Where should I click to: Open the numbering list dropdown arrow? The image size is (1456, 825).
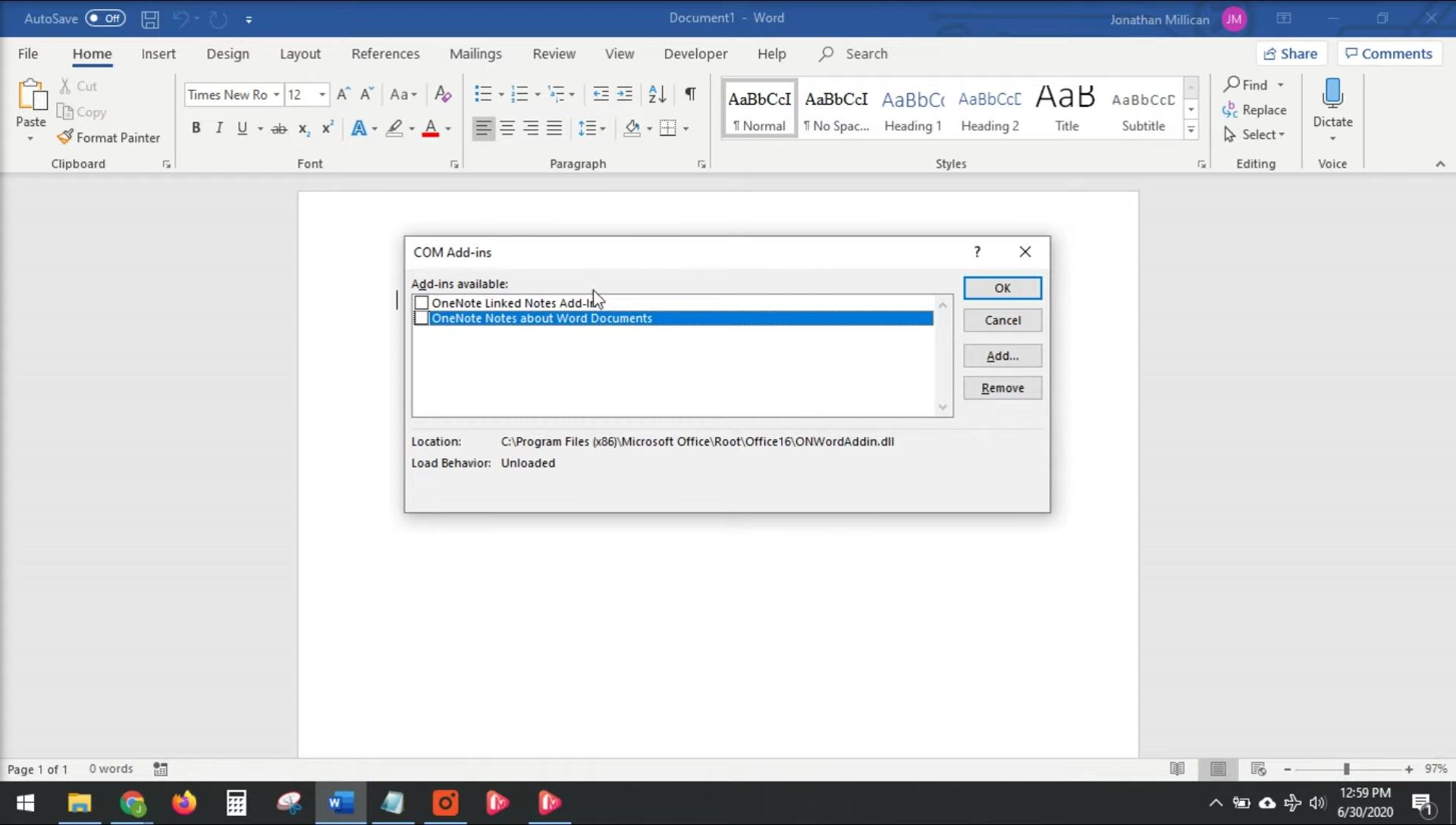point(537,95)
